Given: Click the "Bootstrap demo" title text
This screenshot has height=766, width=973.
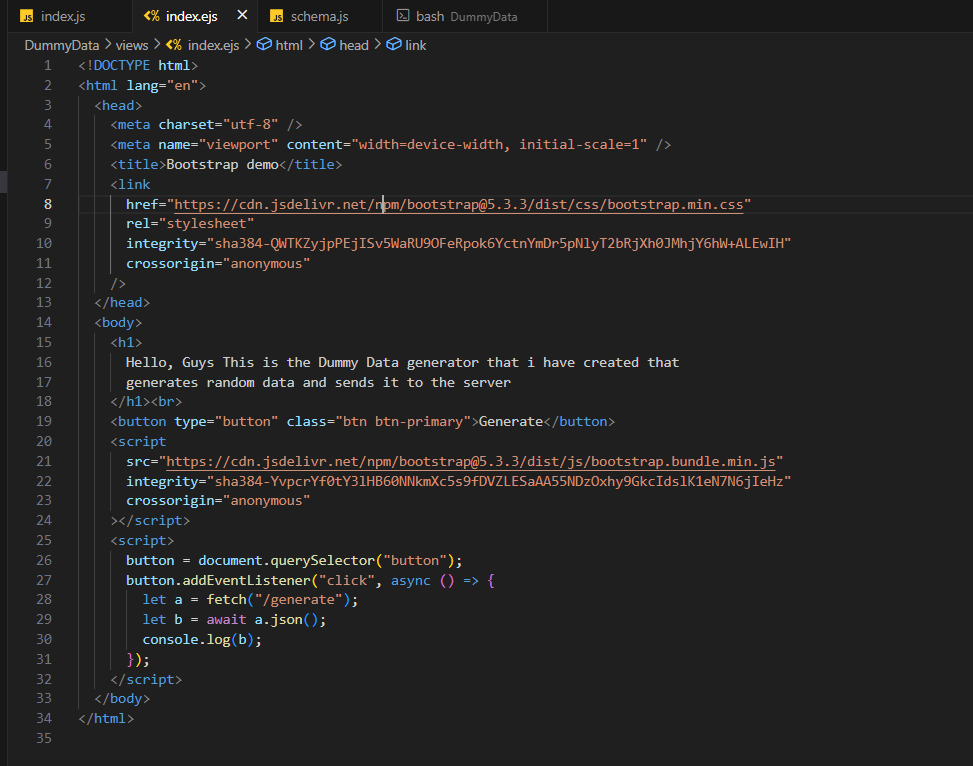Looking at the screenshot, I should (x=222, y=164).
